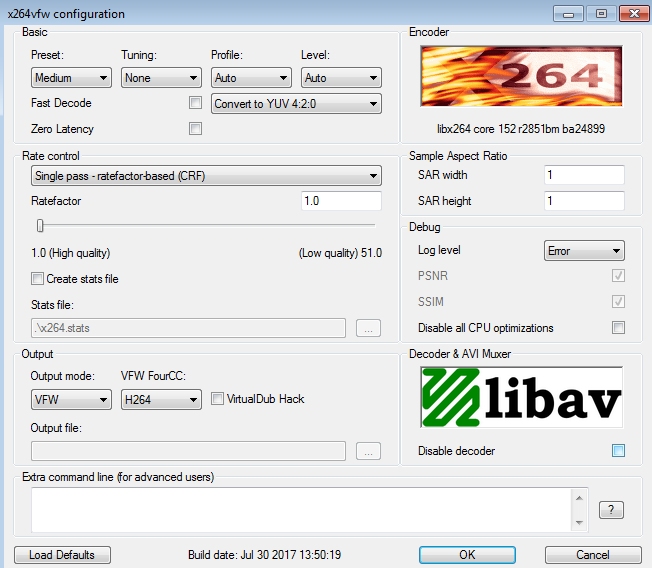Browse for stats file with the ... button
The height and width of the screenshot is (568, 652).
point(368,328)
